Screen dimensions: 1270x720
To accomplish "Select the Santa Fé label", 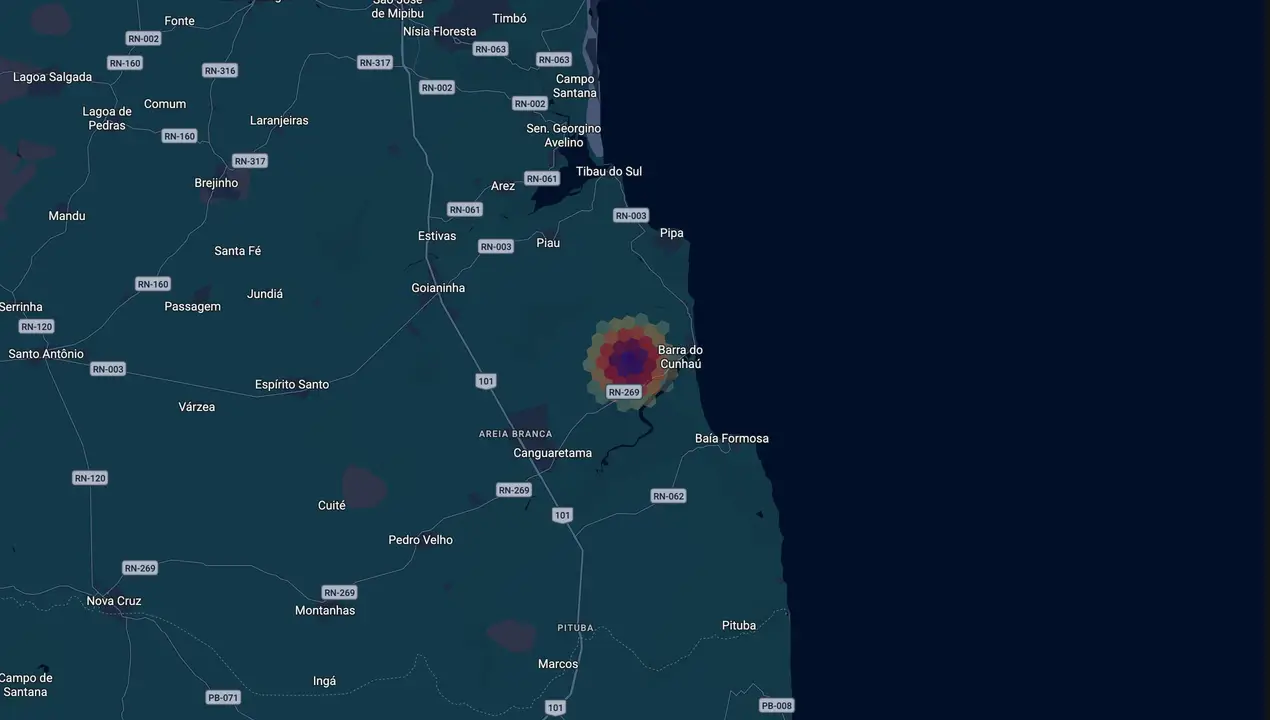I will pos(238,251).
